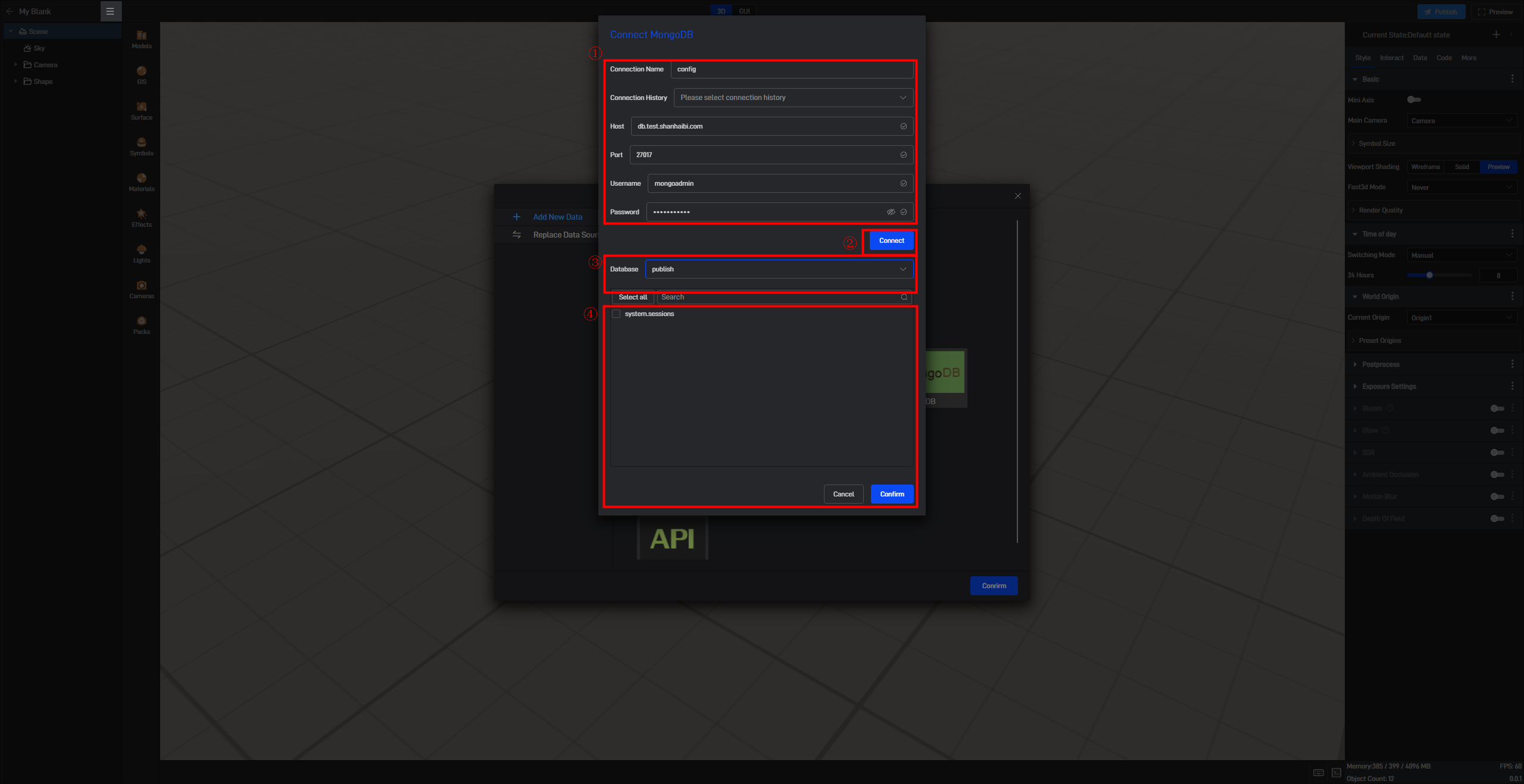Viewport: 1524px width, 784px height.
Task: Click the search magnifier icon in collection search
Action: click(904, 297)
